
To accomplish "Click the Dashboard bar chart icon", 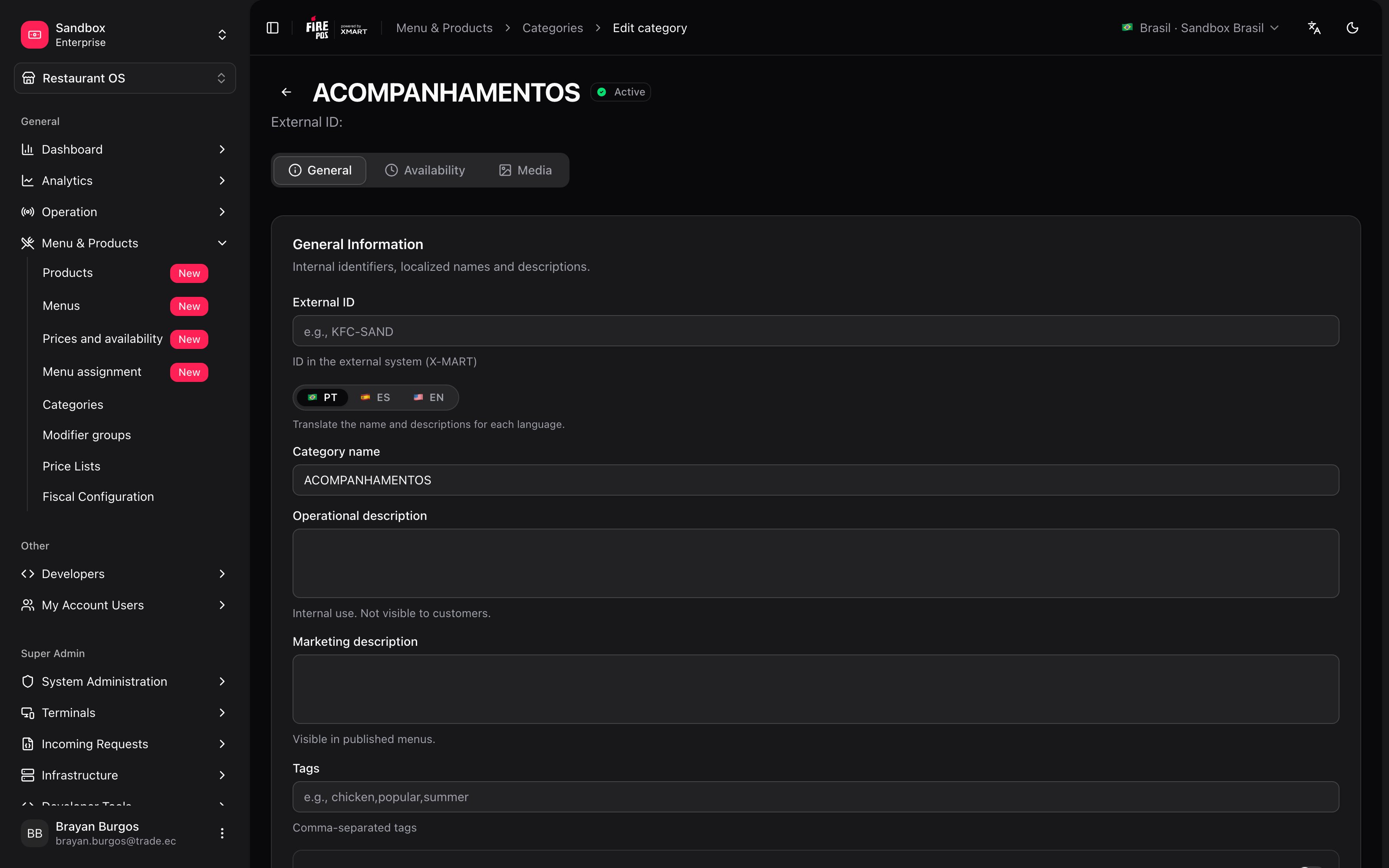I will [x=27, y=149].
